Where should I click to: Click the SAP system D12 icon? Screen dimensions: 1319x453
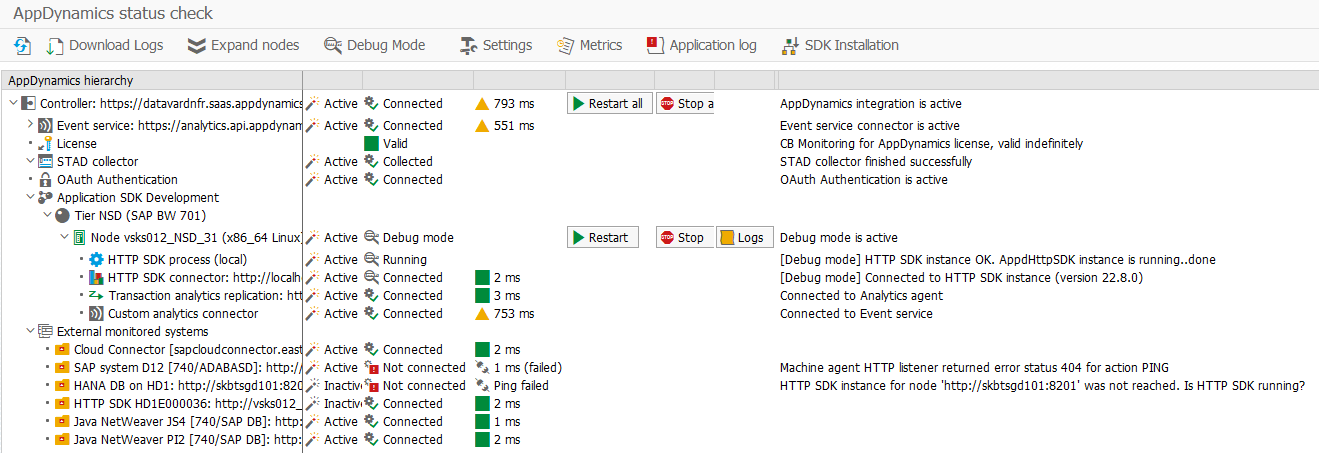click(62, 367)
